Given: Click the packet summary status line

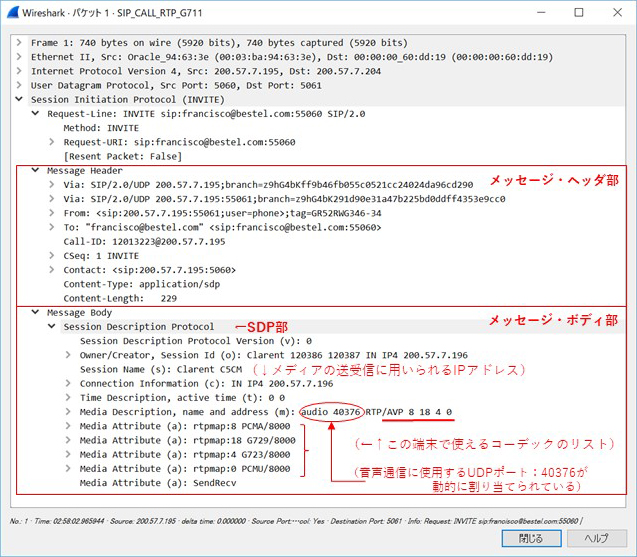Looking at the screenshot, I should (x=296, y=521).
